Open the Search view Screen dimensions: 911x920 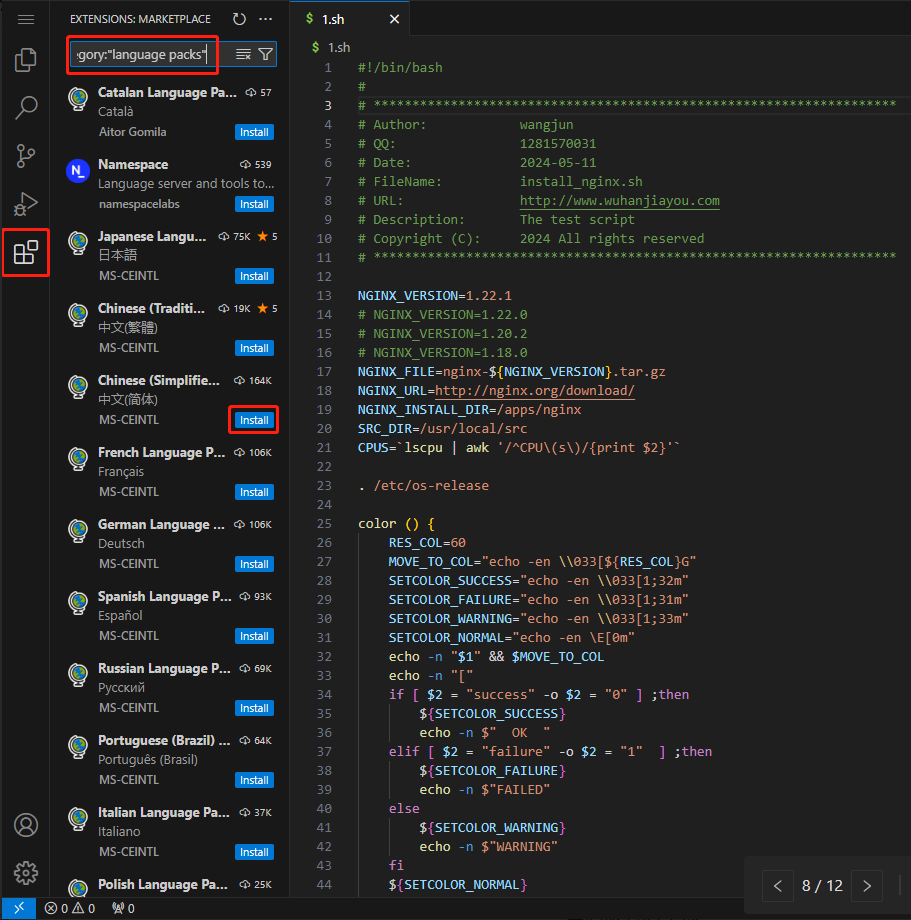(x=26, y=108)
